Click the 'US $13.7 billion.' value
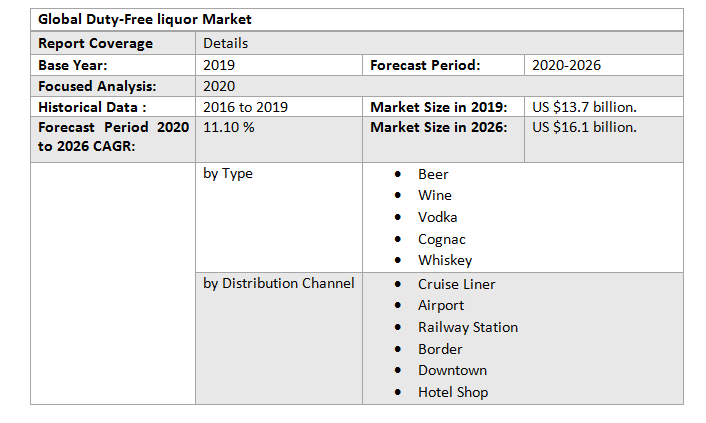The height and width of the screenshot is (423, 706). (x=585, y=107)
